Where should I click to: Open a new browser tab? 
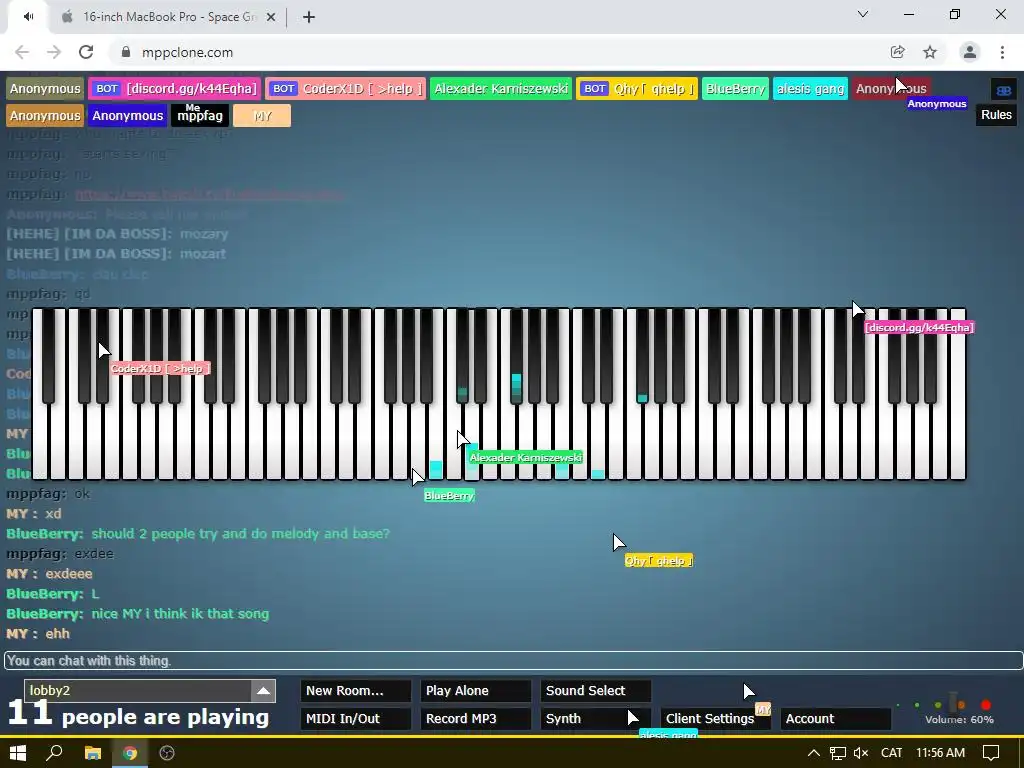pyautogui.click(x=309, y=17)
